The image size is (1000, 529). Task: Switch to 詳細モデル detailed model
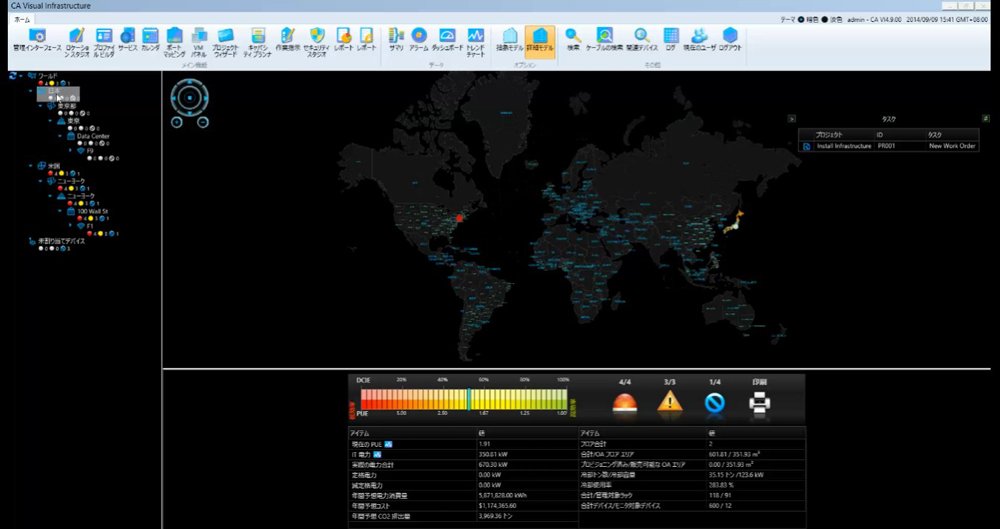540,40
